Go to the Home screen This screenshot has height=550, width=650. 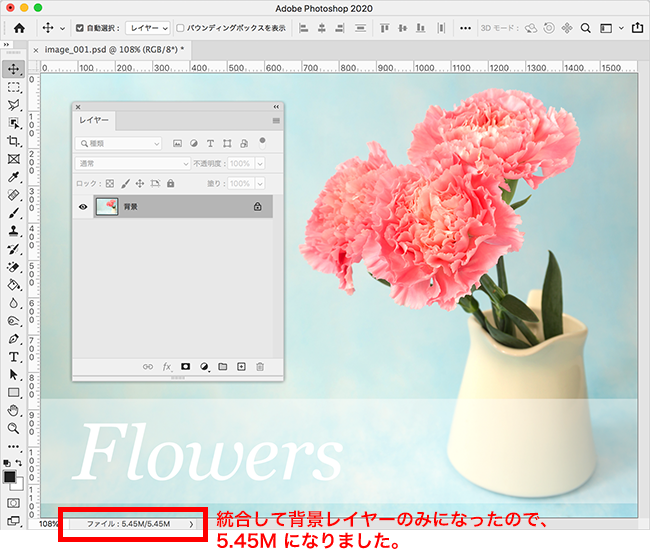pyautogui.click(x=19, y=28)
